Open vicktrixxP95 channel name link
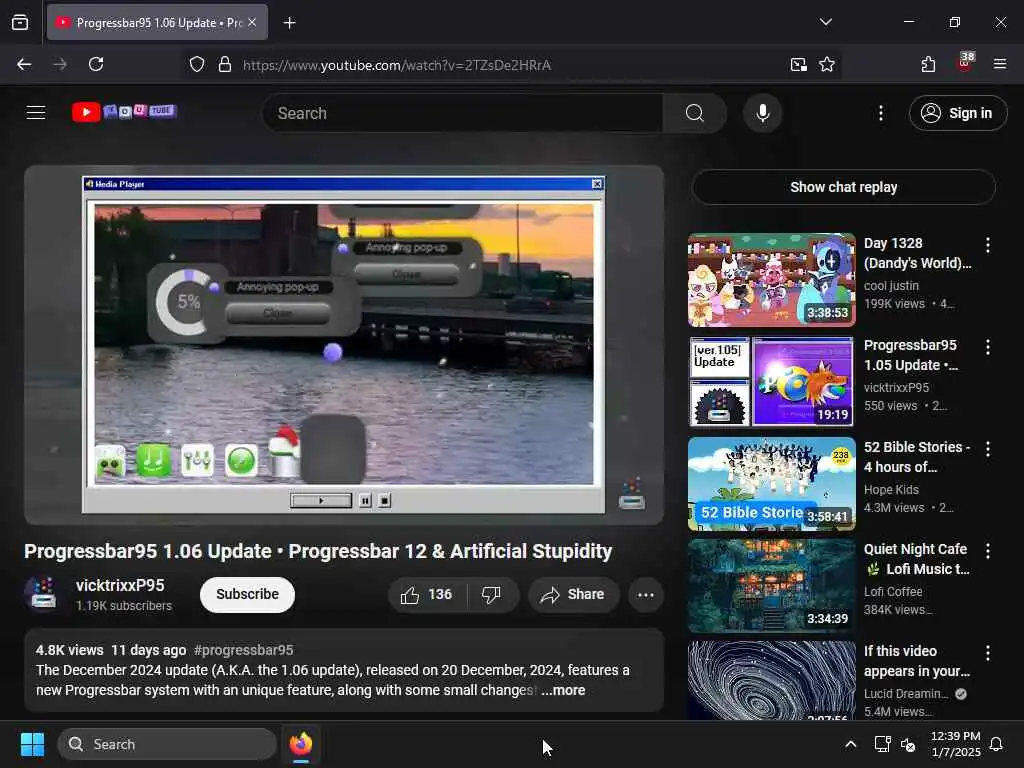The width and height of the screenshot is (1024, 768). pos(120,585)
